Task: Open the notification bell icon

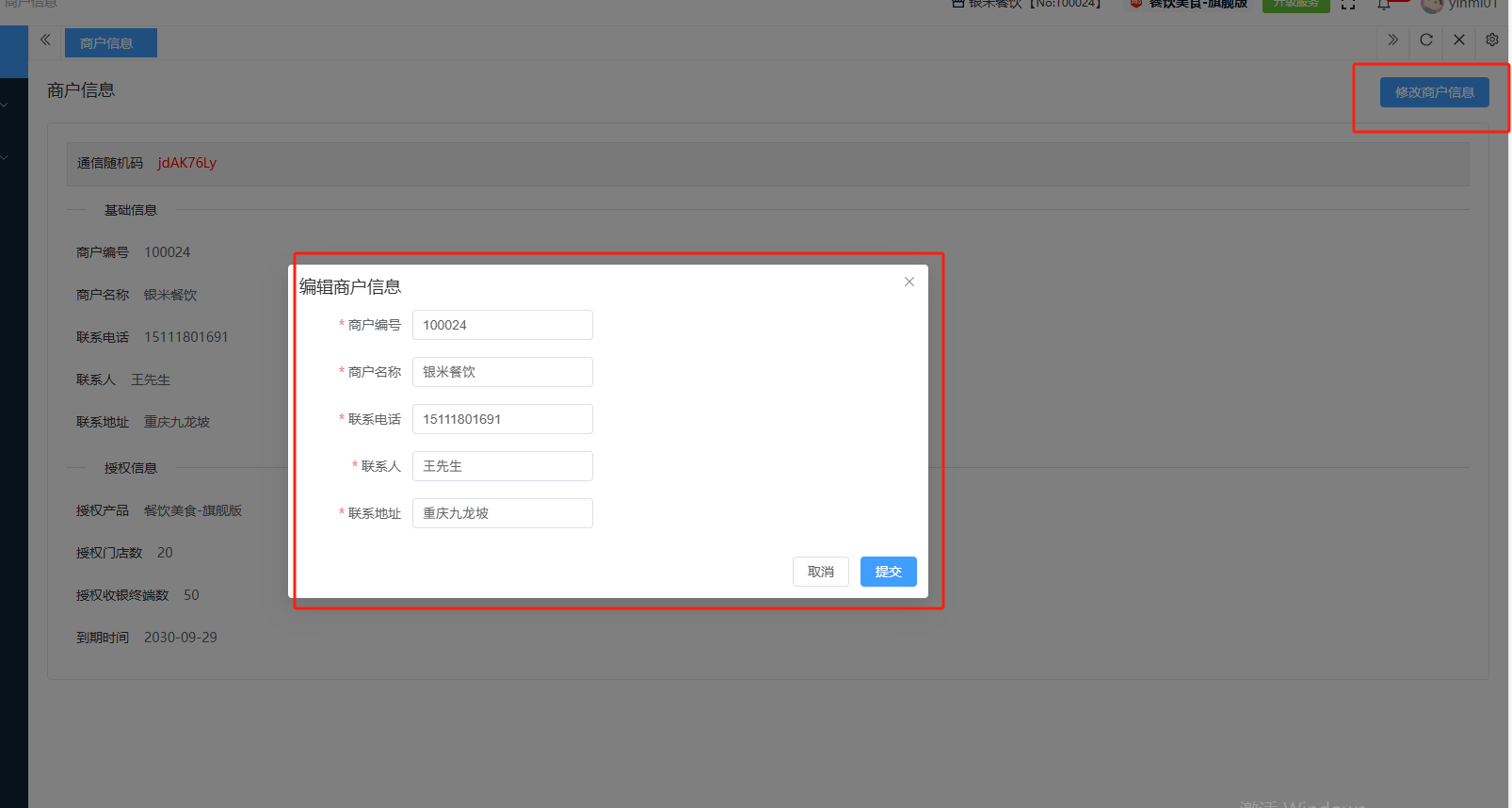Action: click(x=1384, y=5)
